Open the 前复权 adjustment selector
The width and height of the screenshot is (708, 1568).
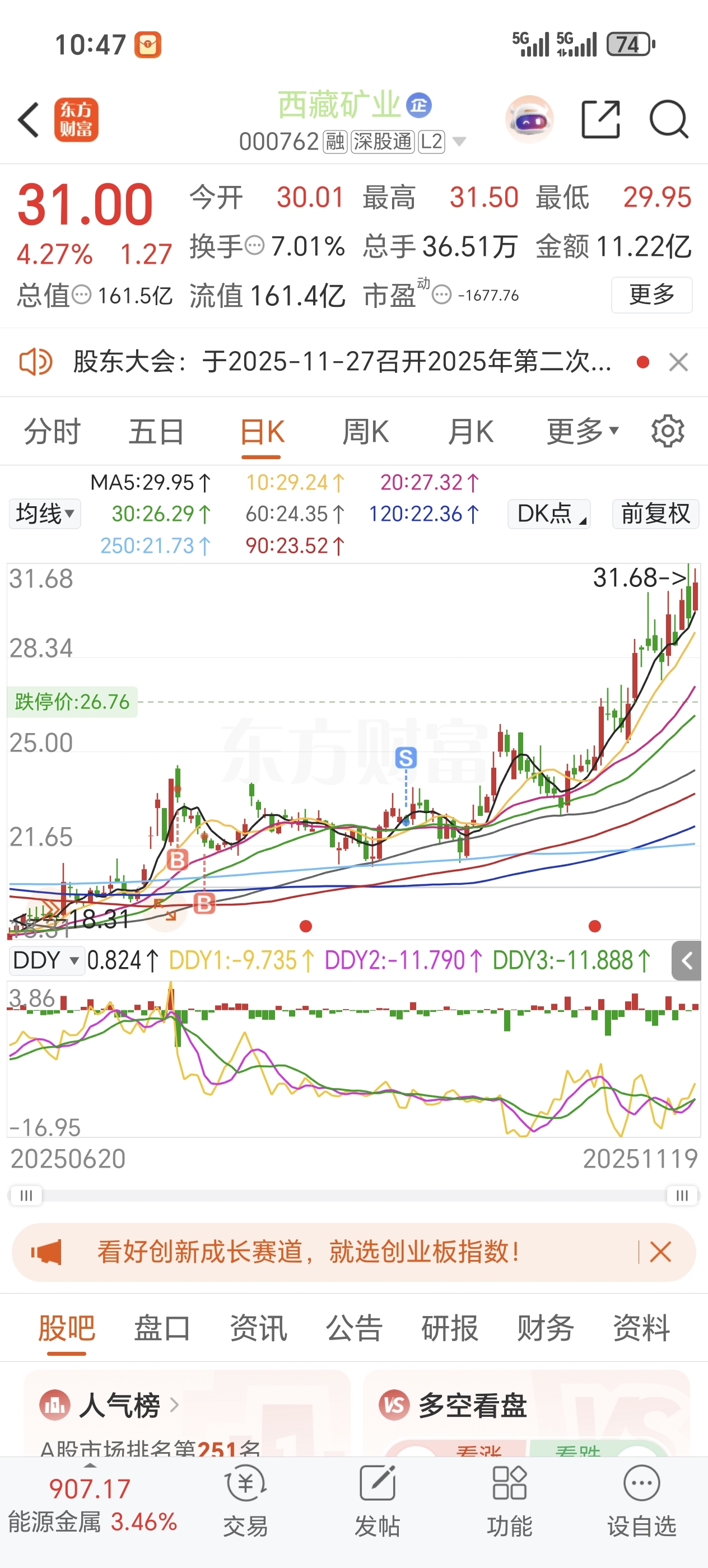[656, 514]
